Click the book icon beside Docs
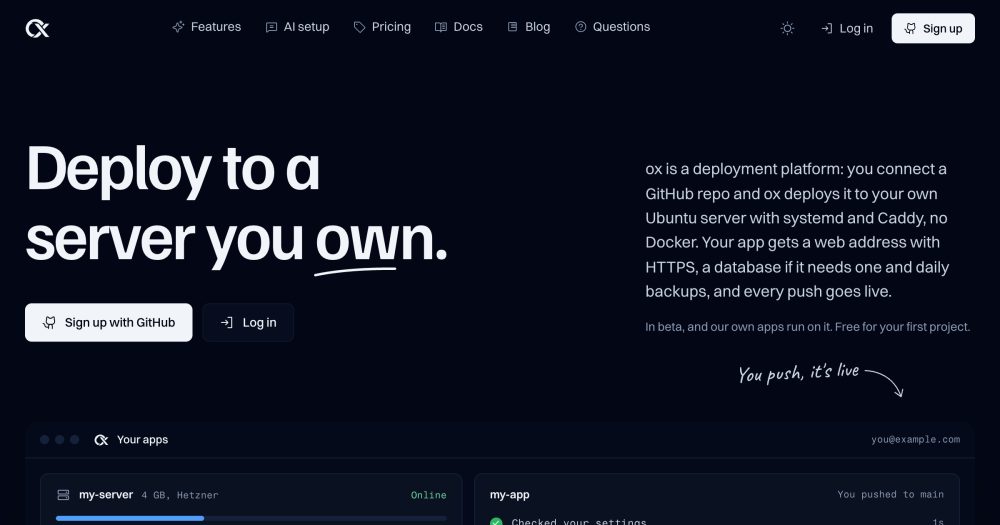 pos(441,27)
